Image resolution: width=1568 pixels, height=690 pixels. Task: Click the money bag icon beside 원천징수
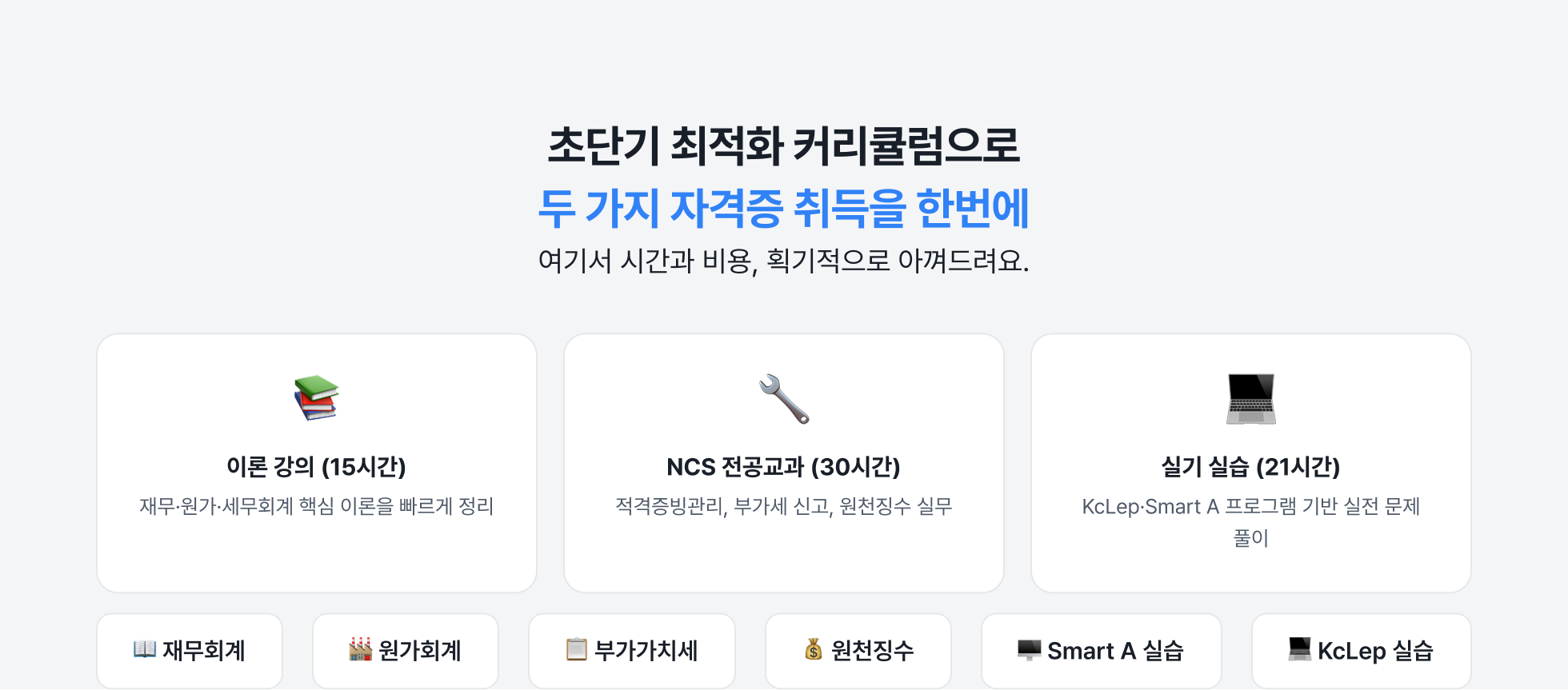pos(814,649)
